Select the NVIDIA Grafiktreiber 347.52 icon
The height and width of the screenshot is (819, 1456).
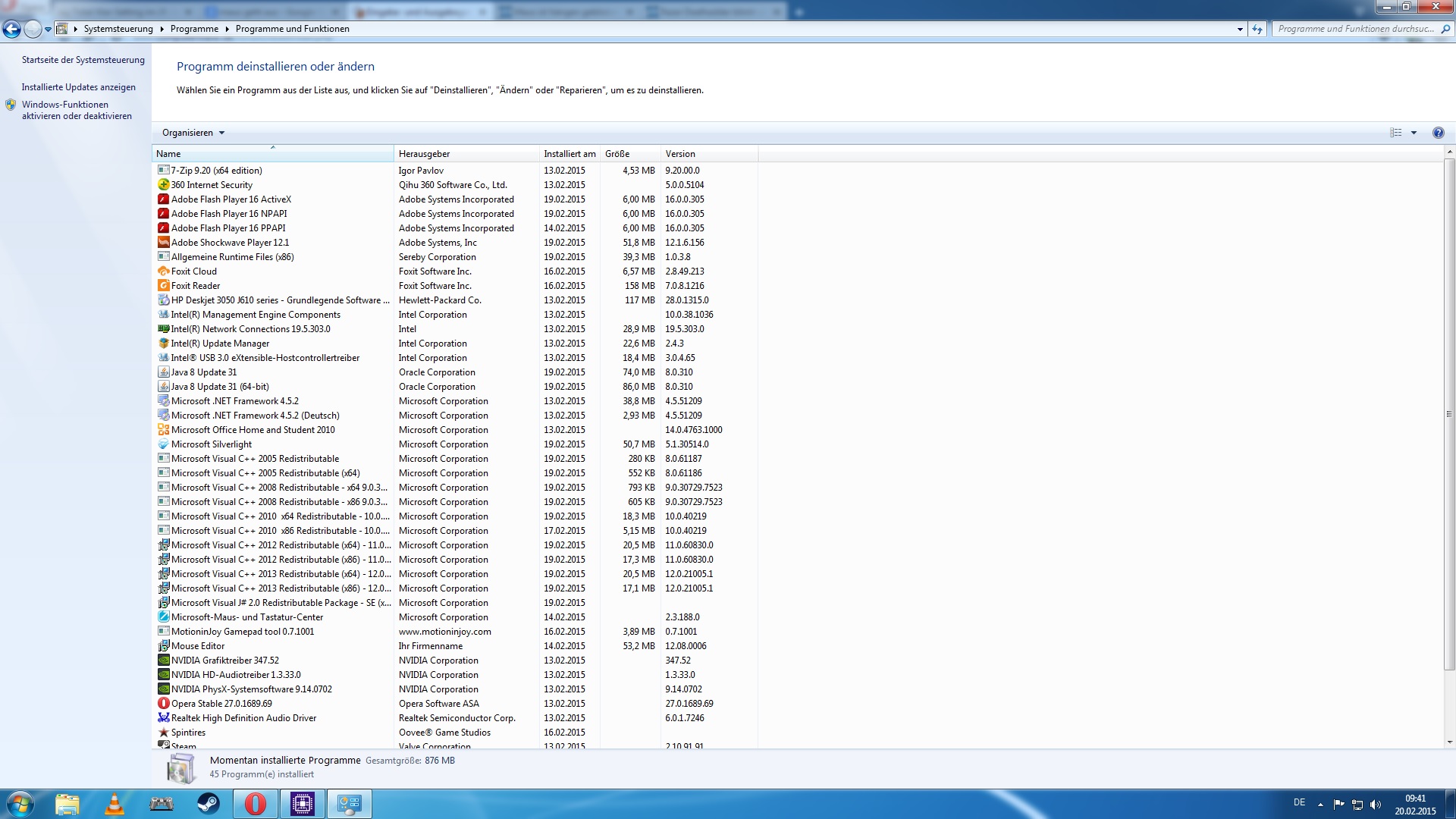click(163, 661)
